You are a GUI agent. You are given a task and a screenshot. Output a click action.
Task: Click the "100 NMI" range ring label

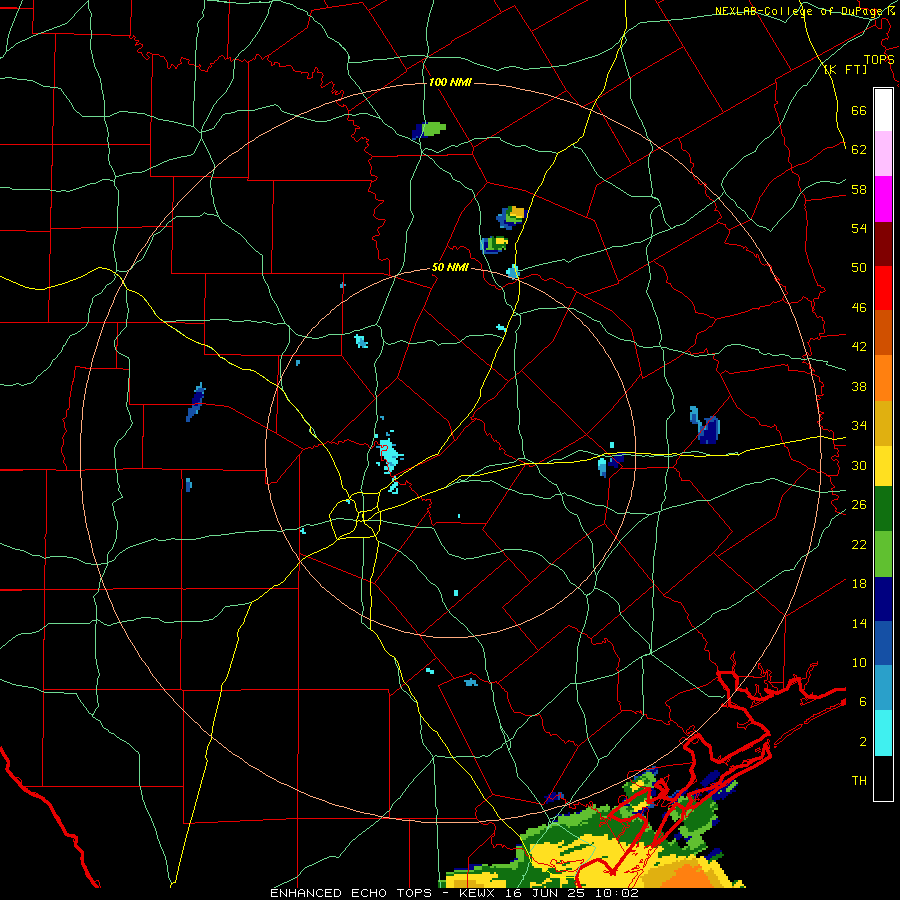click(x=450, y=83)
